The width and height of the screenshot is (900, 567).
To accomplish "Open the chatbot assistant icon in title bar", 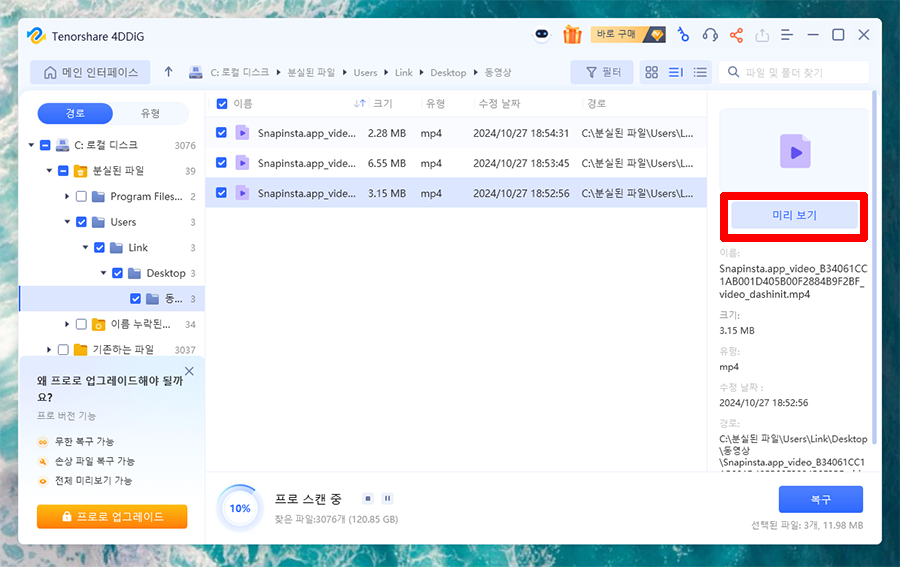I will (x=542, y=35).
